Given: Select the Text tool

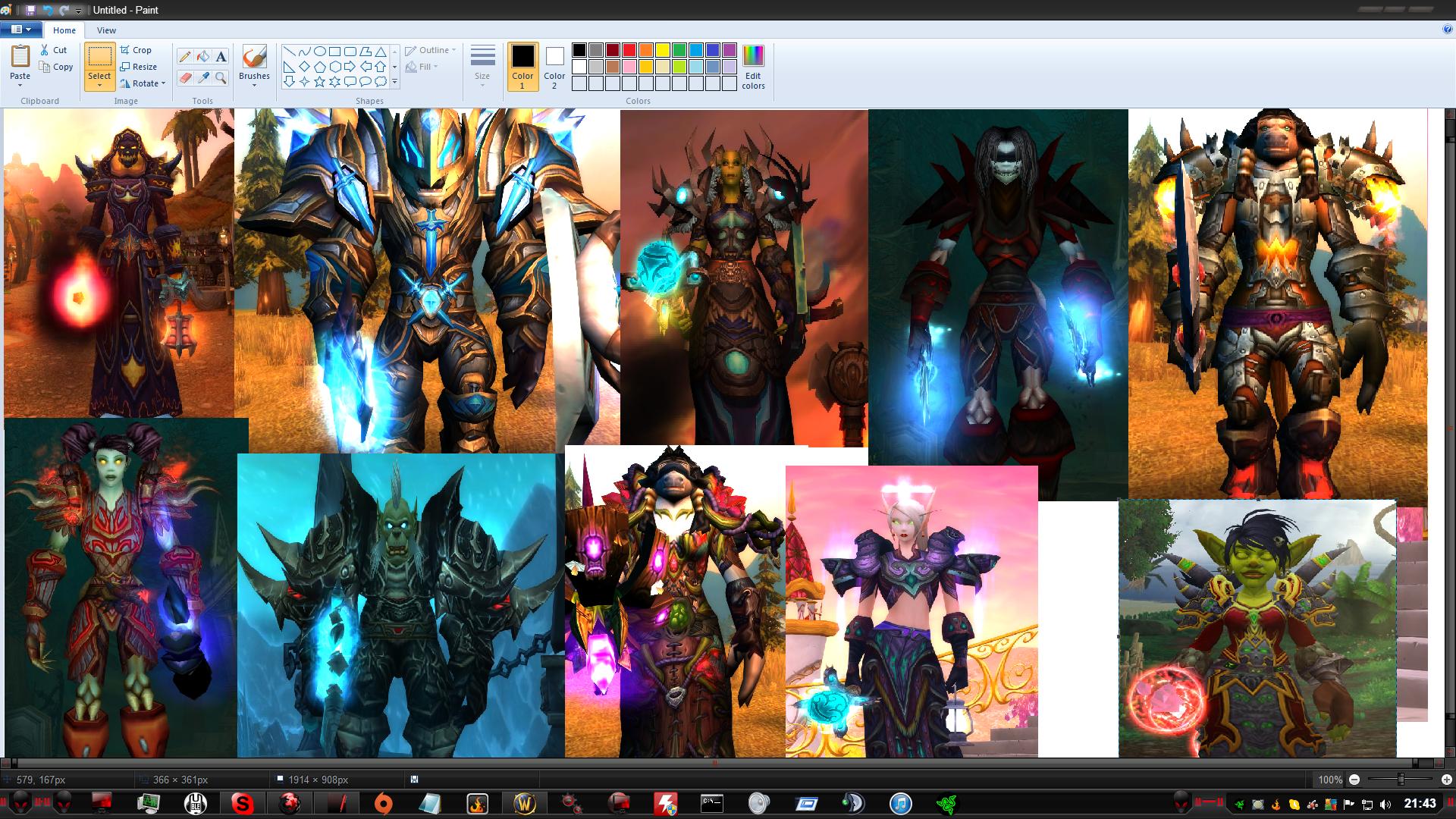Looking at the screenshot, I should (221, 57).
